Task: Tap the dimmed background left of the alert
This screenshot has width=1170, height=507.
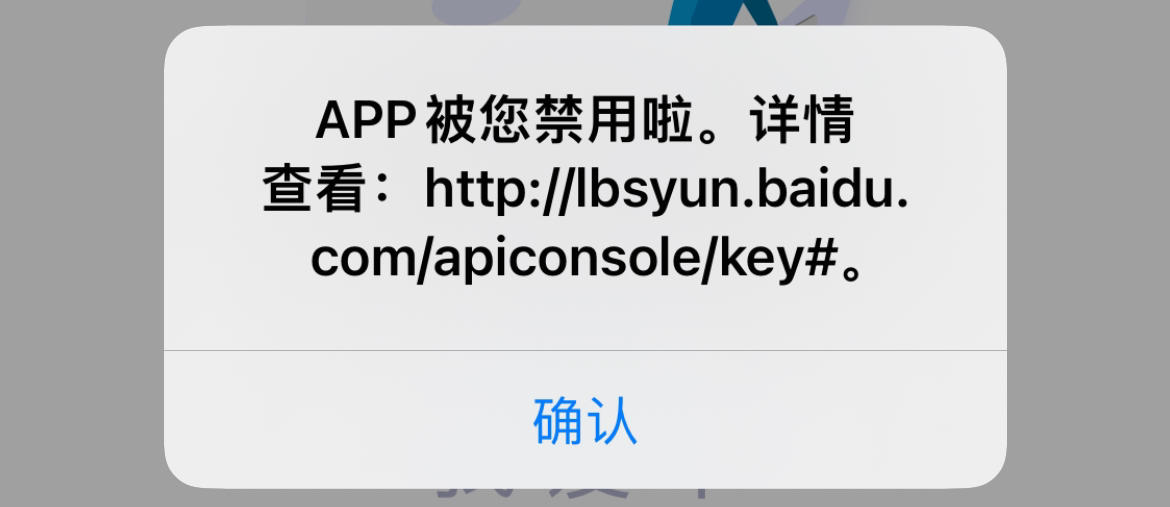Action: (82, 254)
